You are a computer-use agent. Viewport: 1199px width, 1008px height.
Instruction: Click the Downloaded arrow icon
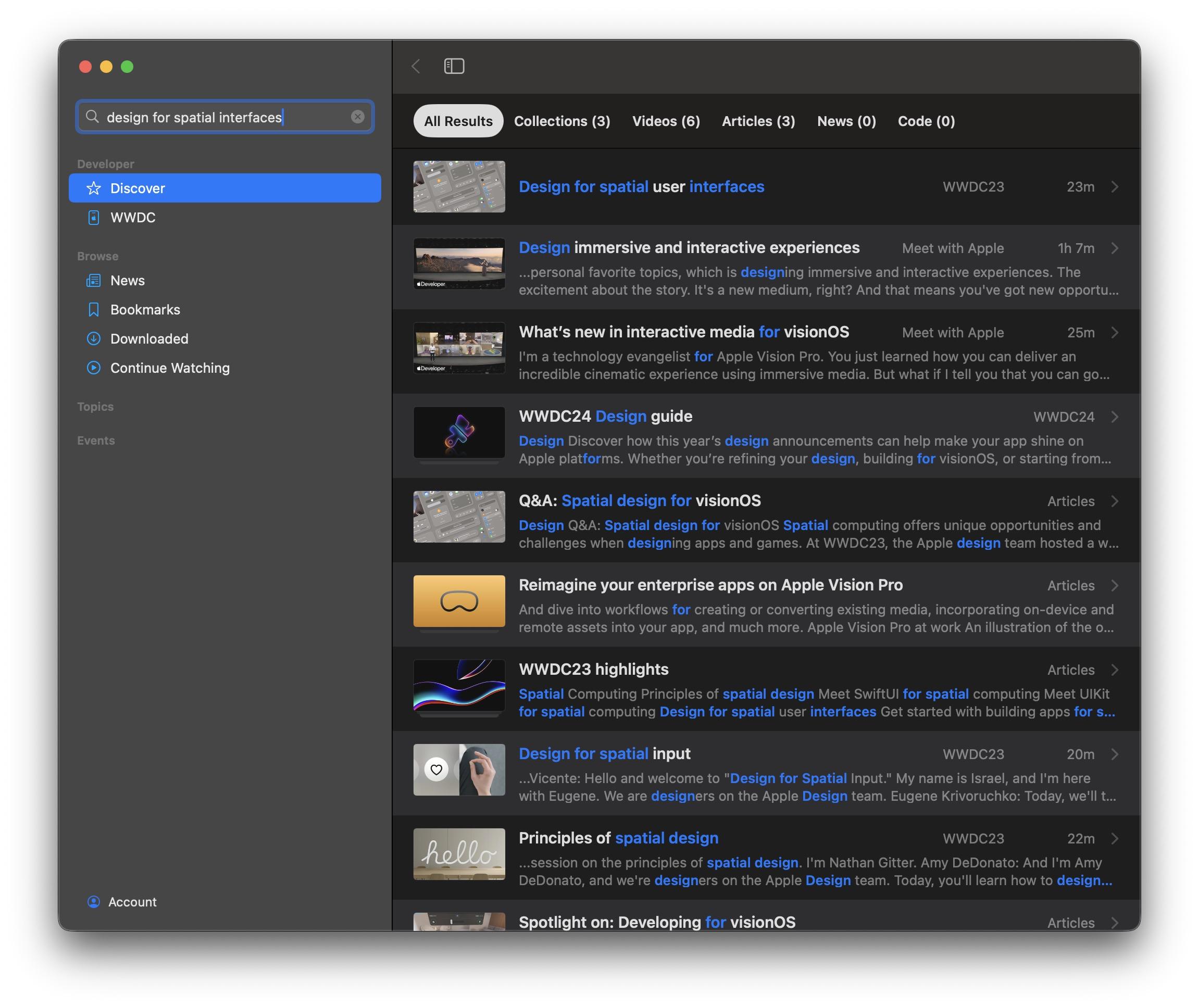click(x=94, y=338)
